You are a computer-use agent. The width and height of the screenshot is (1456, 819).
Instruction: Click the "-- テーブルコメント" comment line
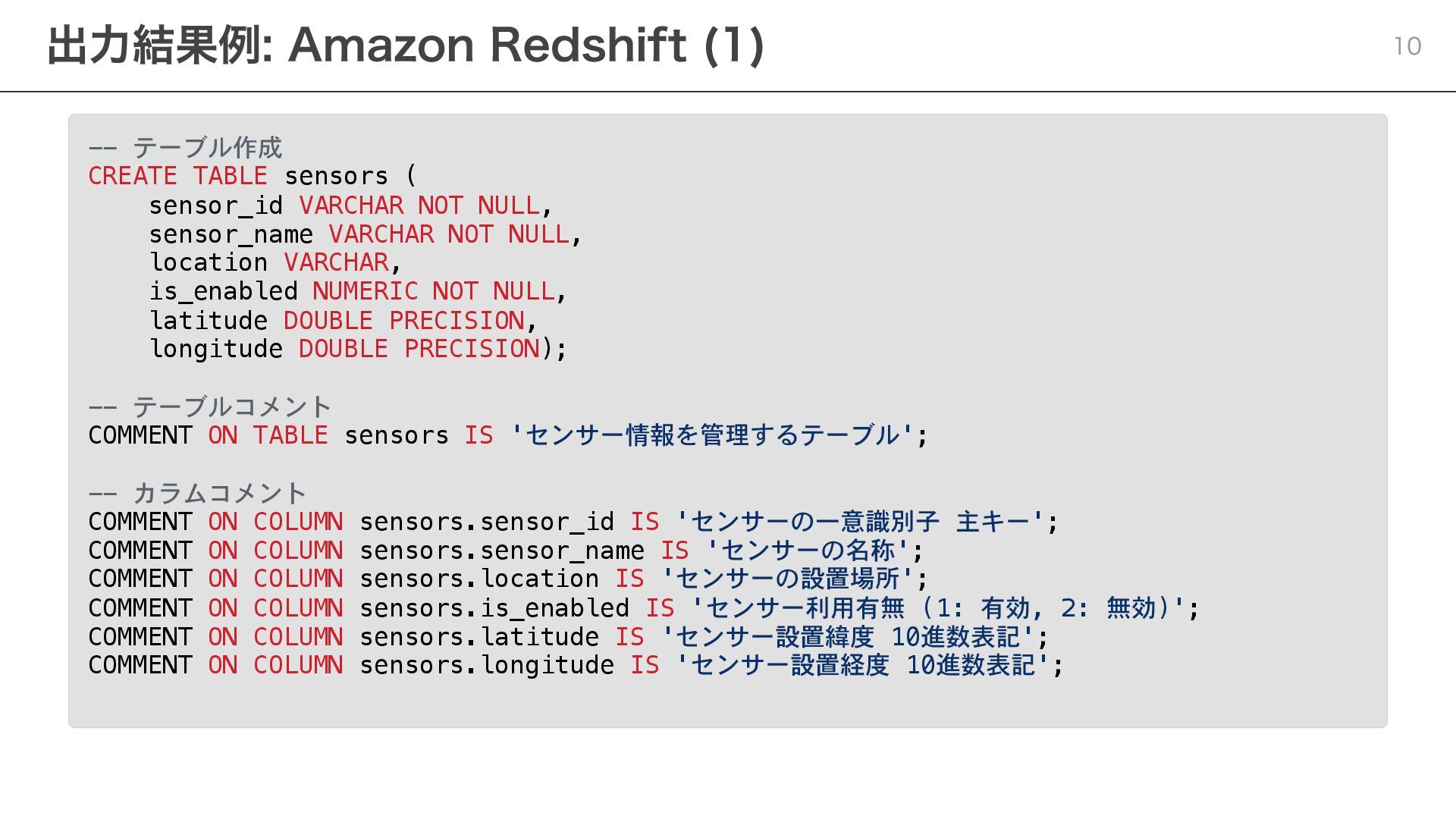(209, 406)
